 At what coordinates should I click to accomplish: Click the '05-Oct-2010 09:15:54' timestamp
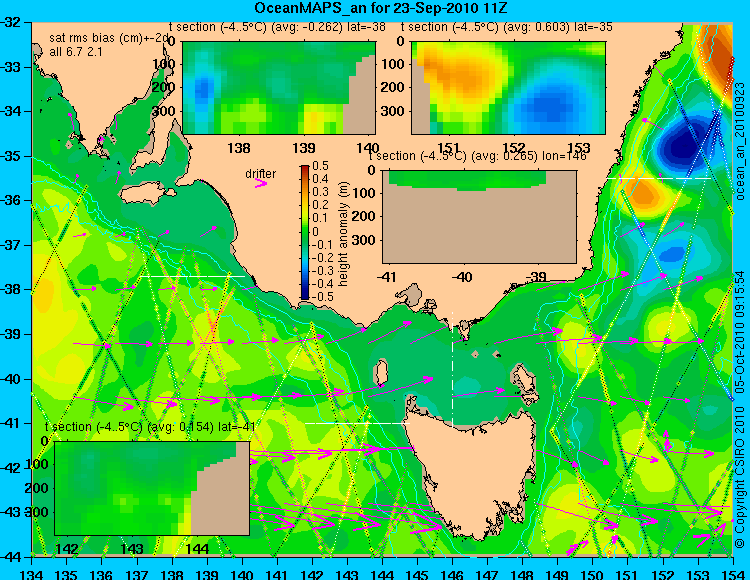pyautogui.click(x=740, y=332)
